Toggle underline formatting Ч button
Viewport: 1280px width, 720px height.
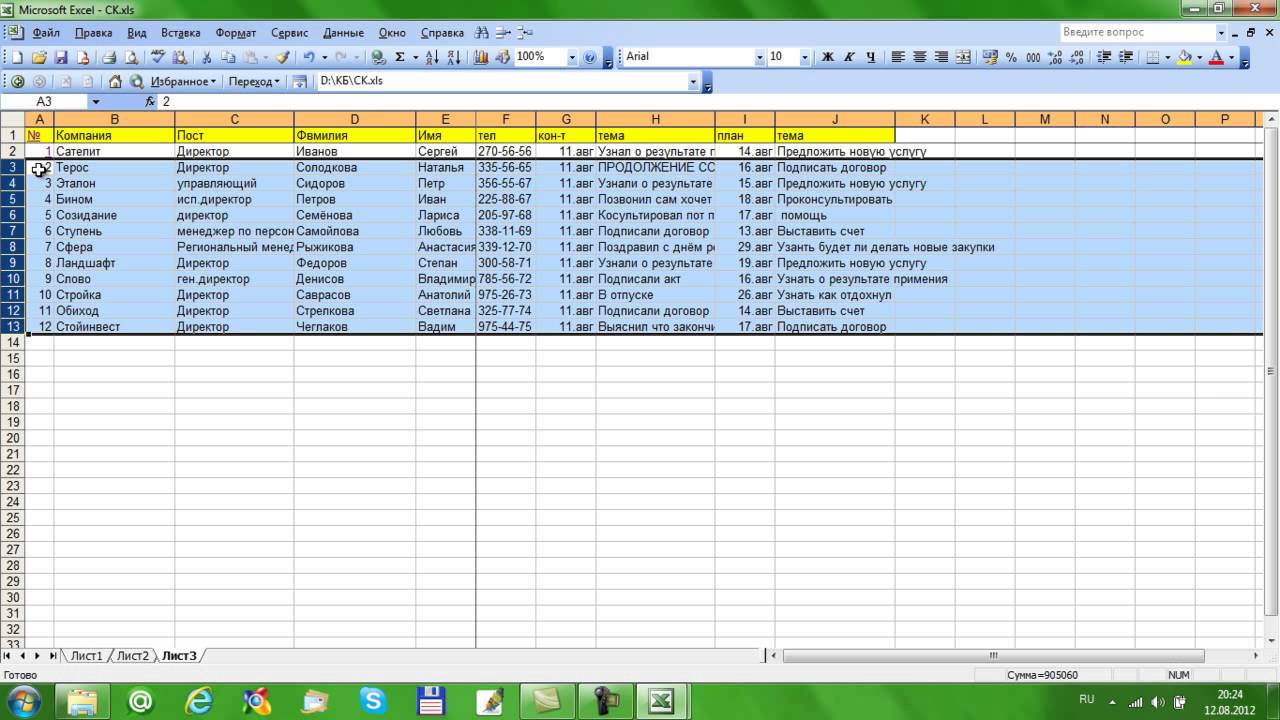[871, 57]
